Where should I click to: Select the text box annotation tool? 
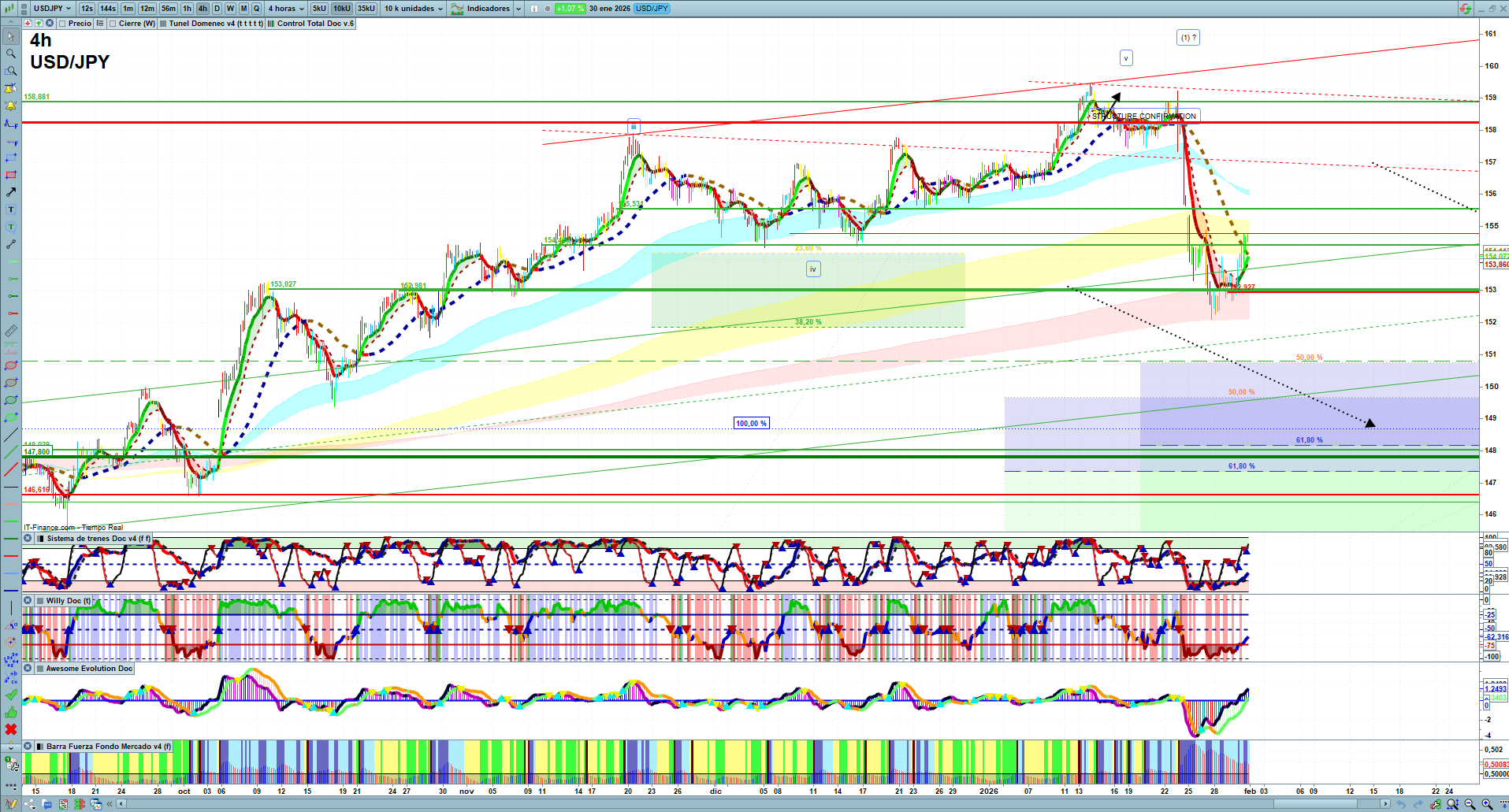point(11,209)
